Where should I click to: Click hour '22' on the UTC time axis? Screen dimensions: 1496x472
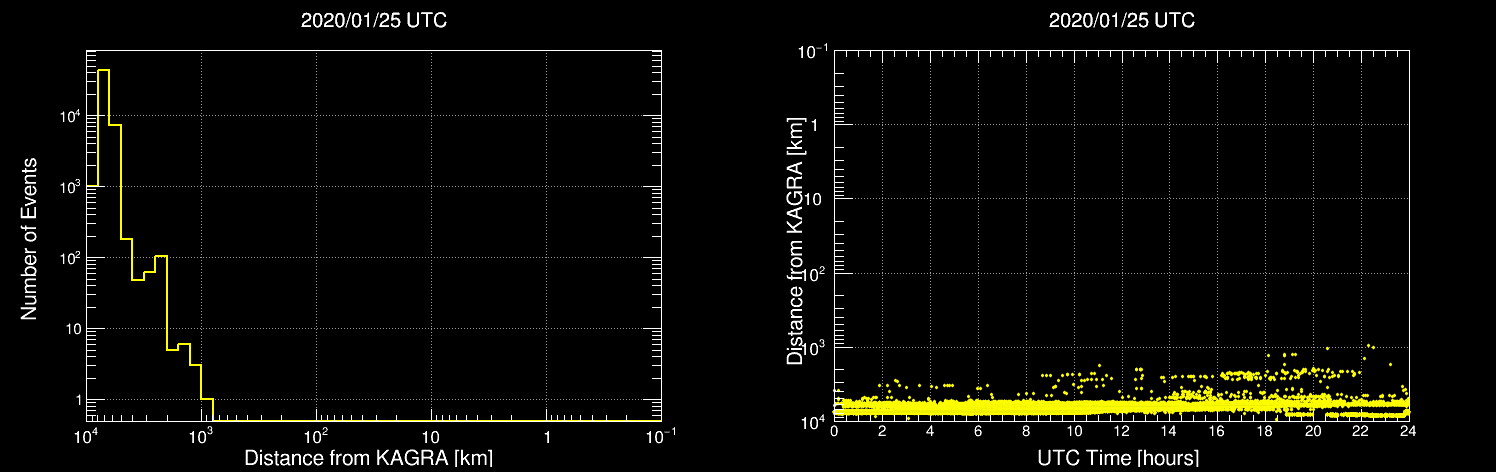[1361, 433]
